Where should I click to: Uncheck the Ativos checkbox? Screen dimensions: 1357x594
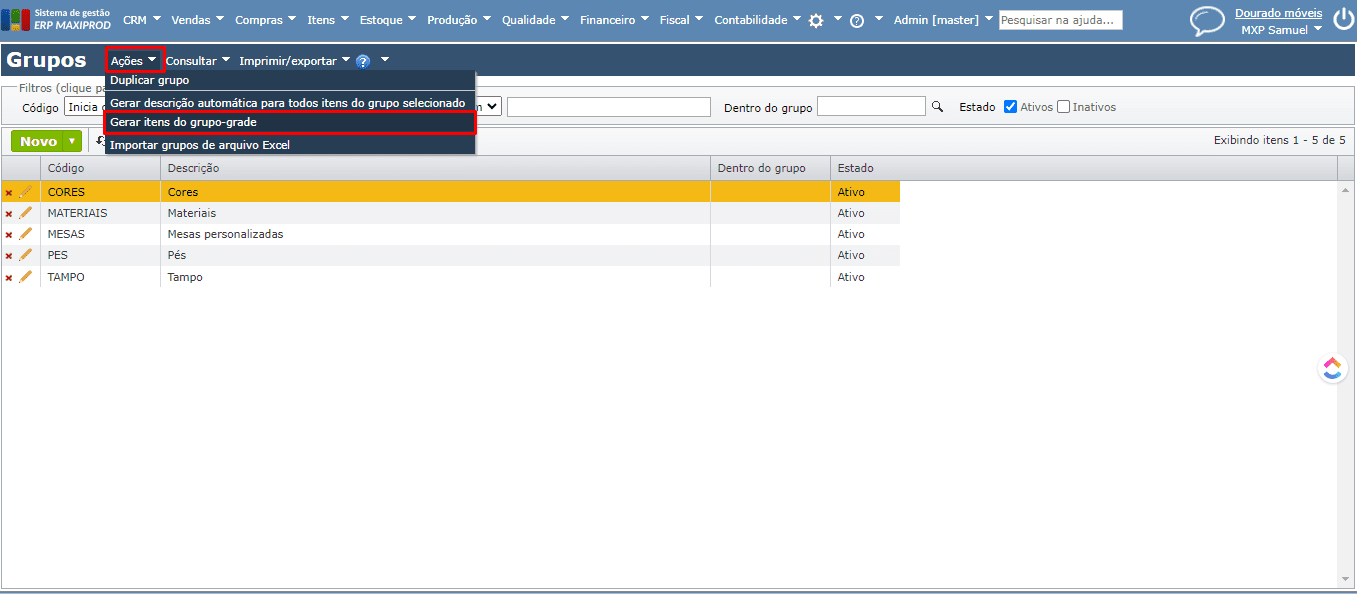click(x=1010, y=106)
